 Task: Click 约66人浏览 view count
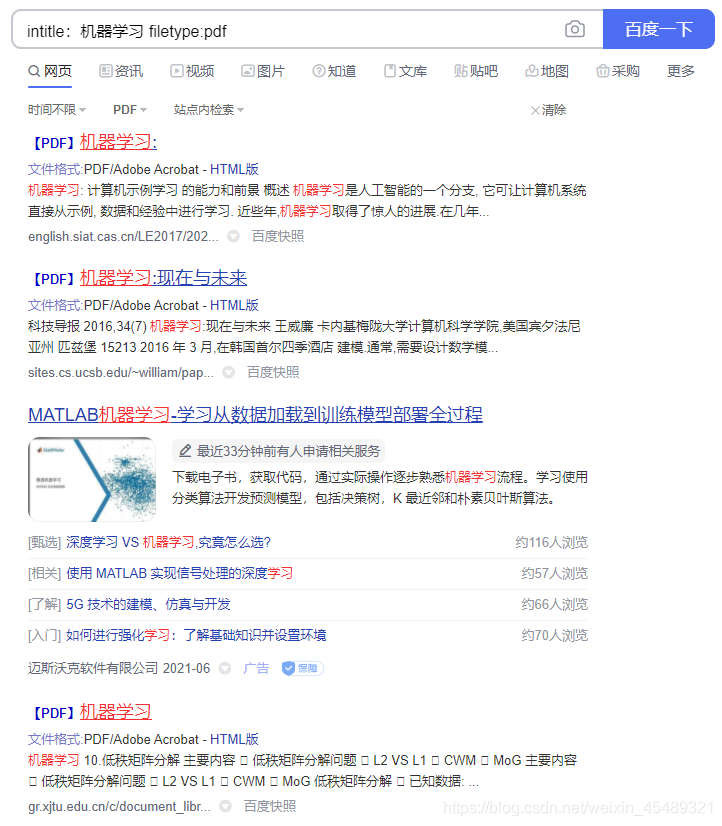click(555, 605)
